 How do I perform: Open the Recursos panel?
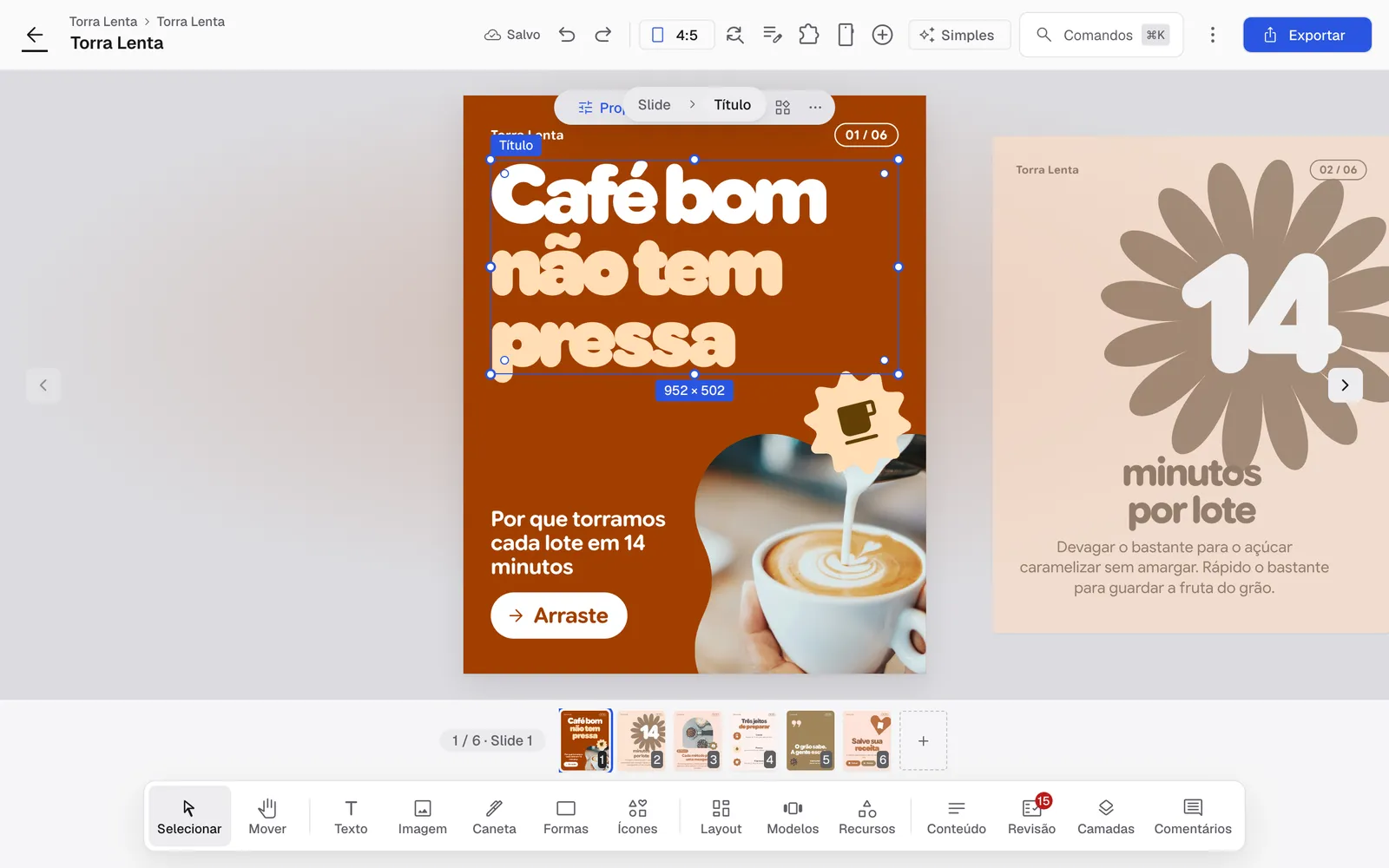pos(866,817)
